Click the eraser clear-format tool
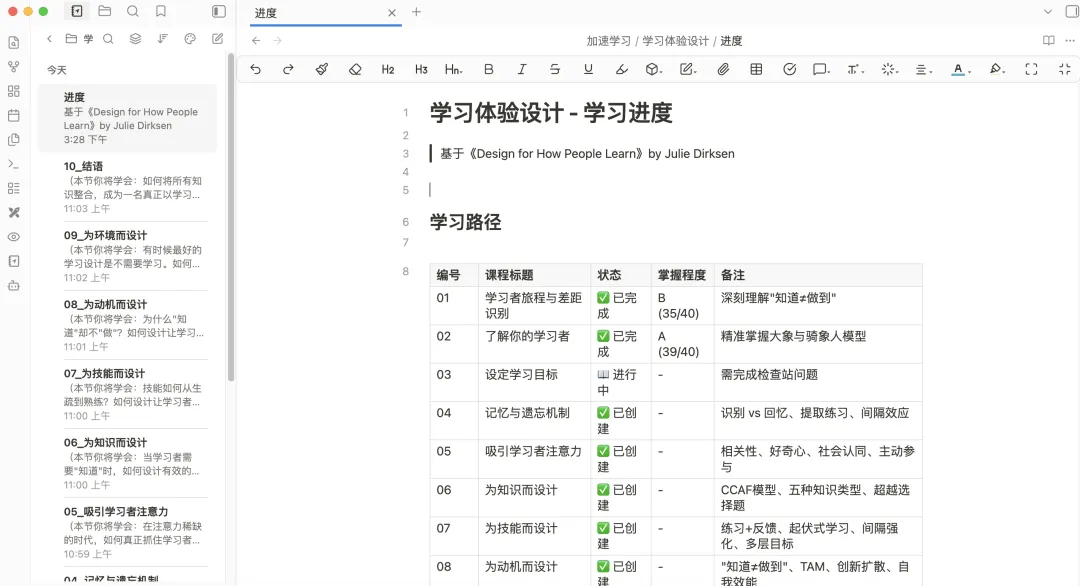 355,69
